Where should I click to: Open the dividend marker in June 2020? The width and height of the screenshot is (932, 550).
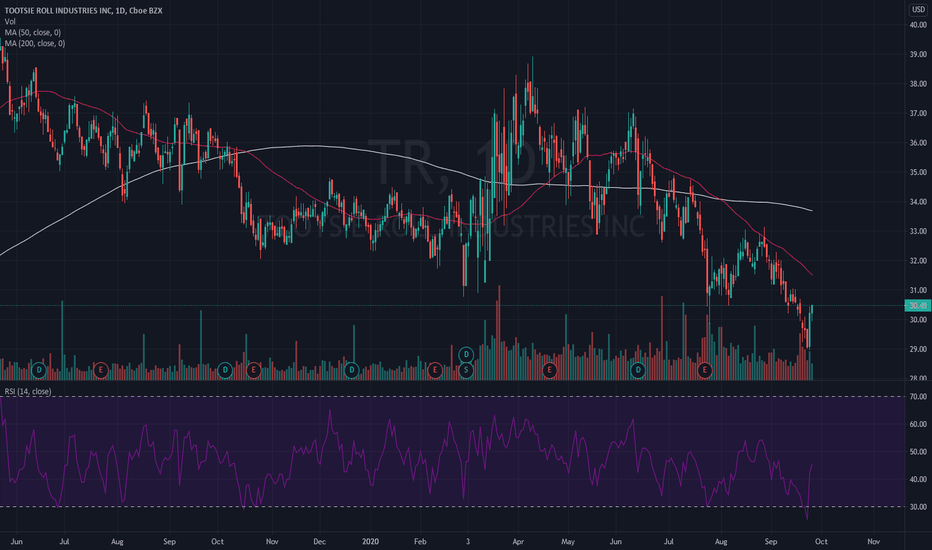[x=638, y=370]
